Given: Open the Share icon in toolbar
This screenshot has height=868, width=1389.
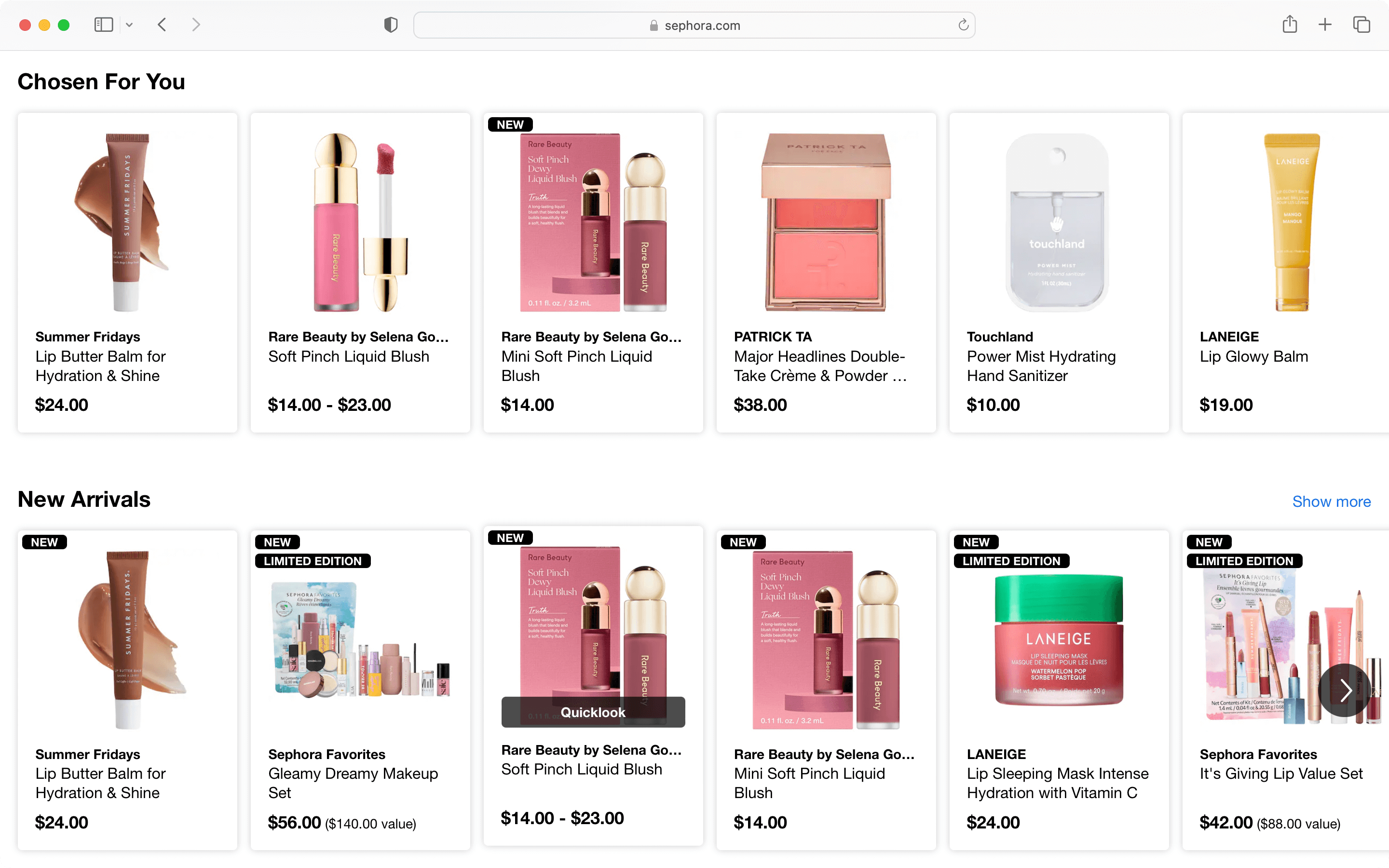Looking at the screenshot, I should coord(1290,24).
